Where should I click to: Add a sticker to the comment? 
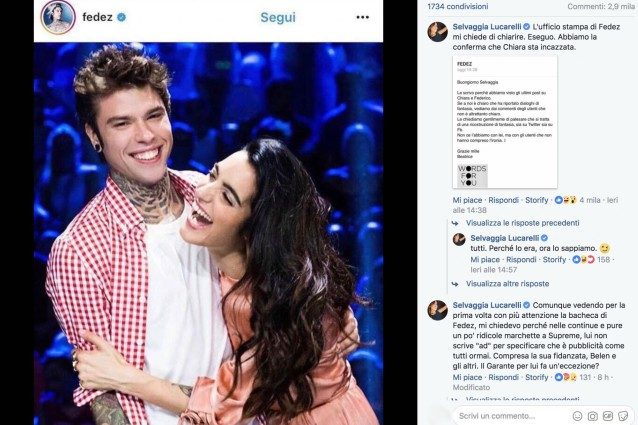coord(623,416)
